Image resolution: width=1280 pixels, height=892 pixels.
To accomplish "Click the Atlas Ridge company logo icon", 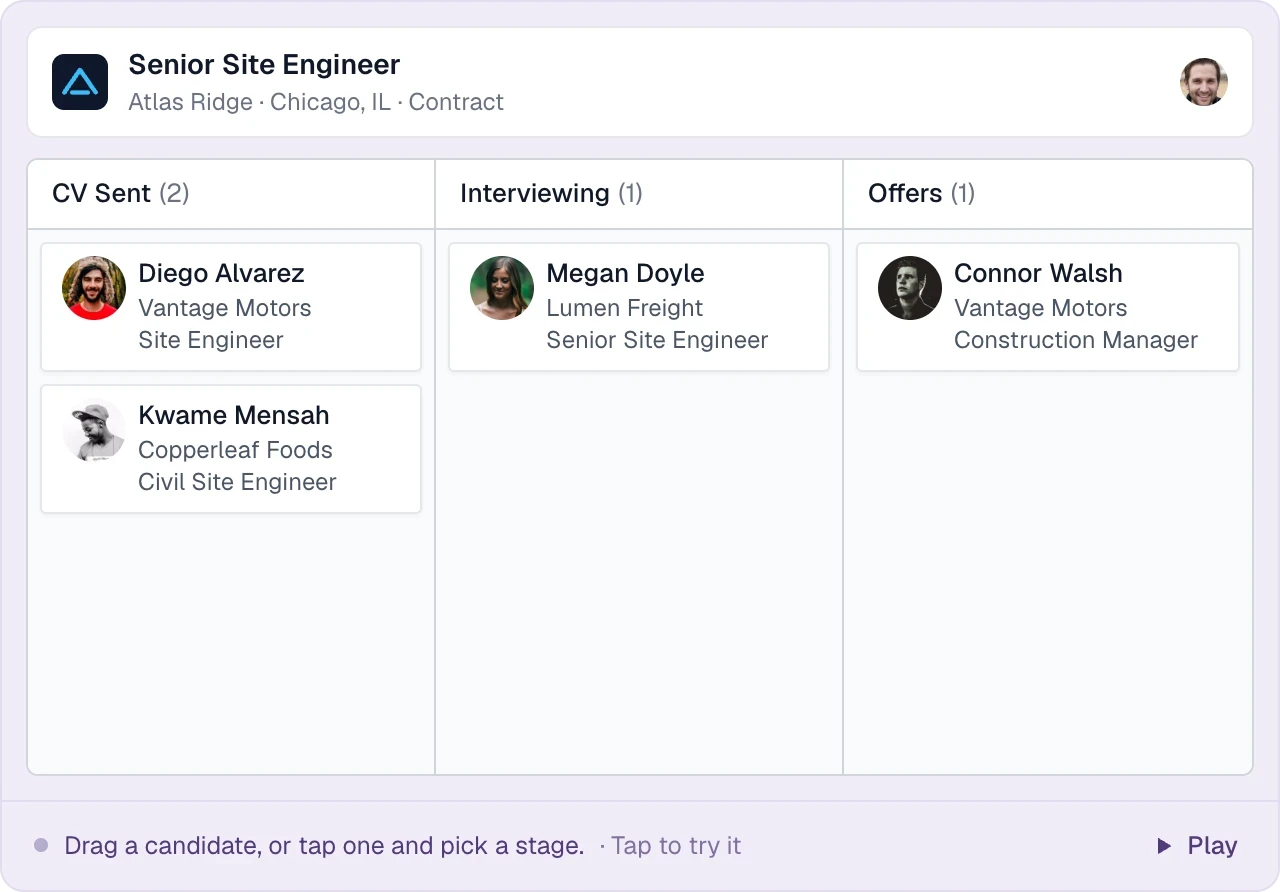I will click(x=80, y=82).
